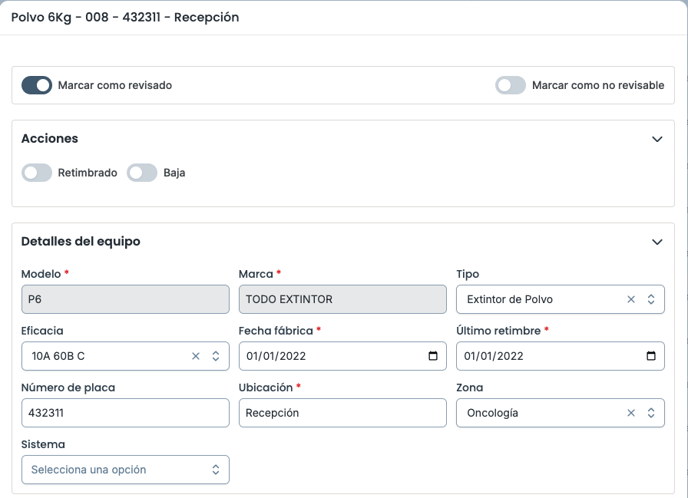
Task: Collapse the Detalles del equipo section
Action: click(657, 242)
